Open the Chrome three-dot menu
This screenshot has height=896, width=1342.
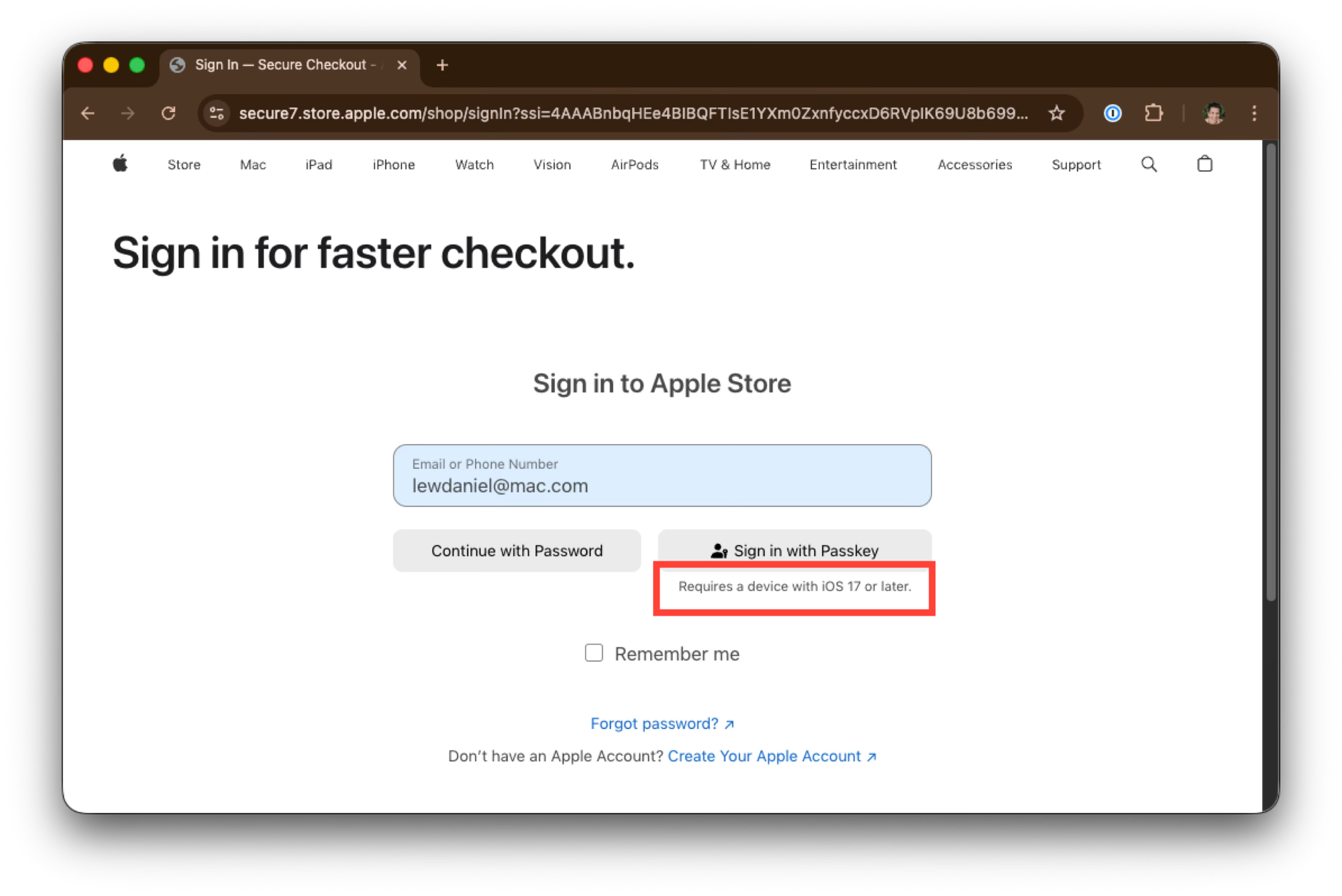(1254, 113)
